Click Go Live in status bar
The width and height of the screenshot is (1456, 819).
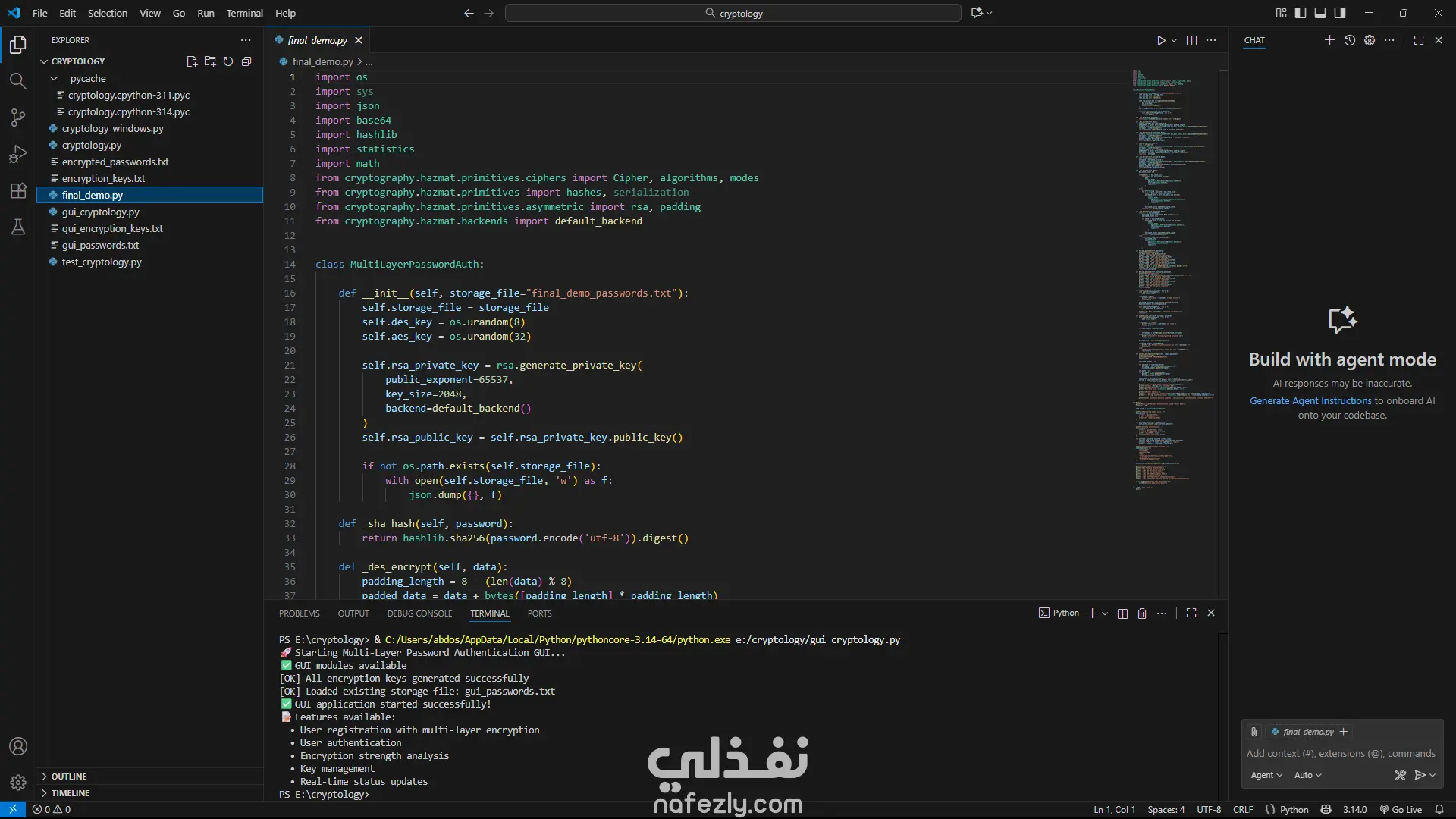1401,809
